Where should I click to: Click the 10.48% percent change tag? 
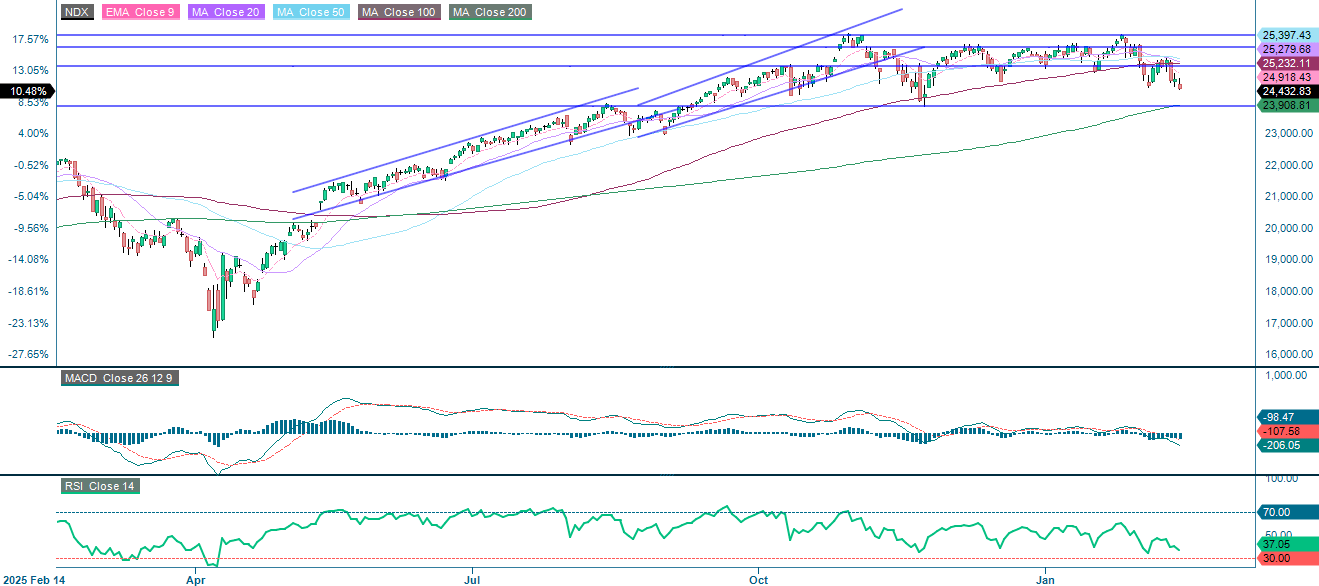click(x=27, y=91)
